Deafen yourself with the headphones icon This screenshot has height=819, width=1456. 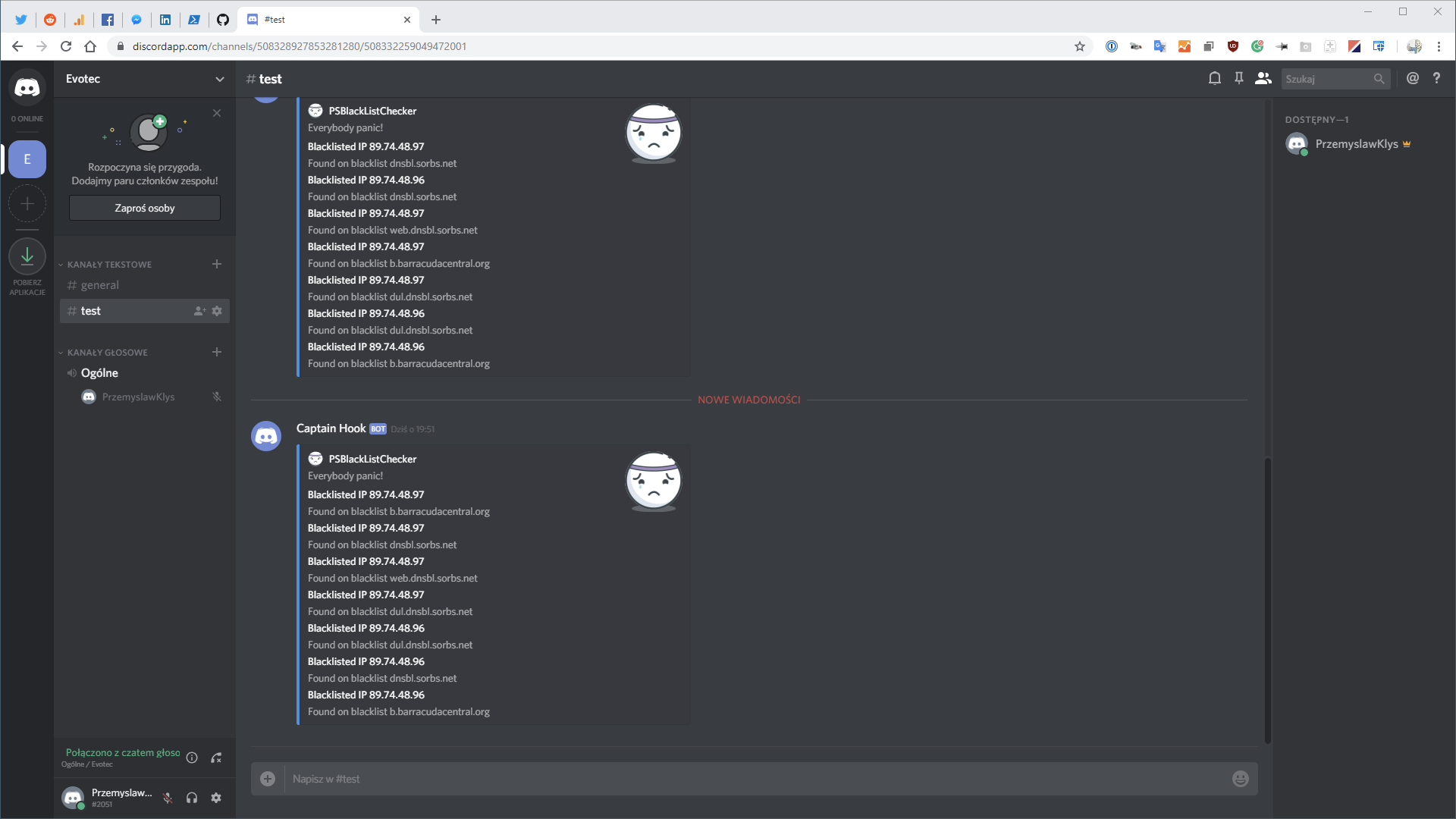click(191, 798)
